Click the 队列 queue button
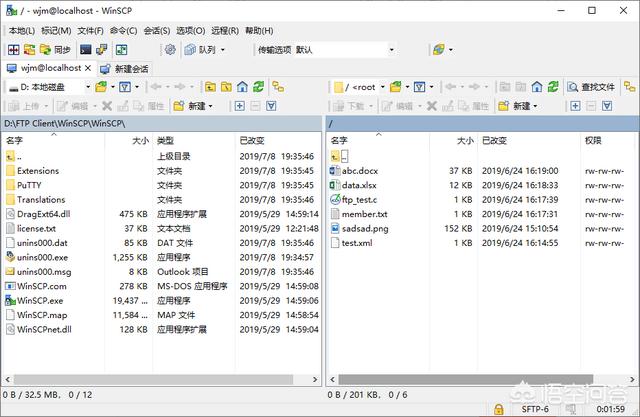Image resolution: width=640 pixels, height=417 pixels. tap(200, 50)
